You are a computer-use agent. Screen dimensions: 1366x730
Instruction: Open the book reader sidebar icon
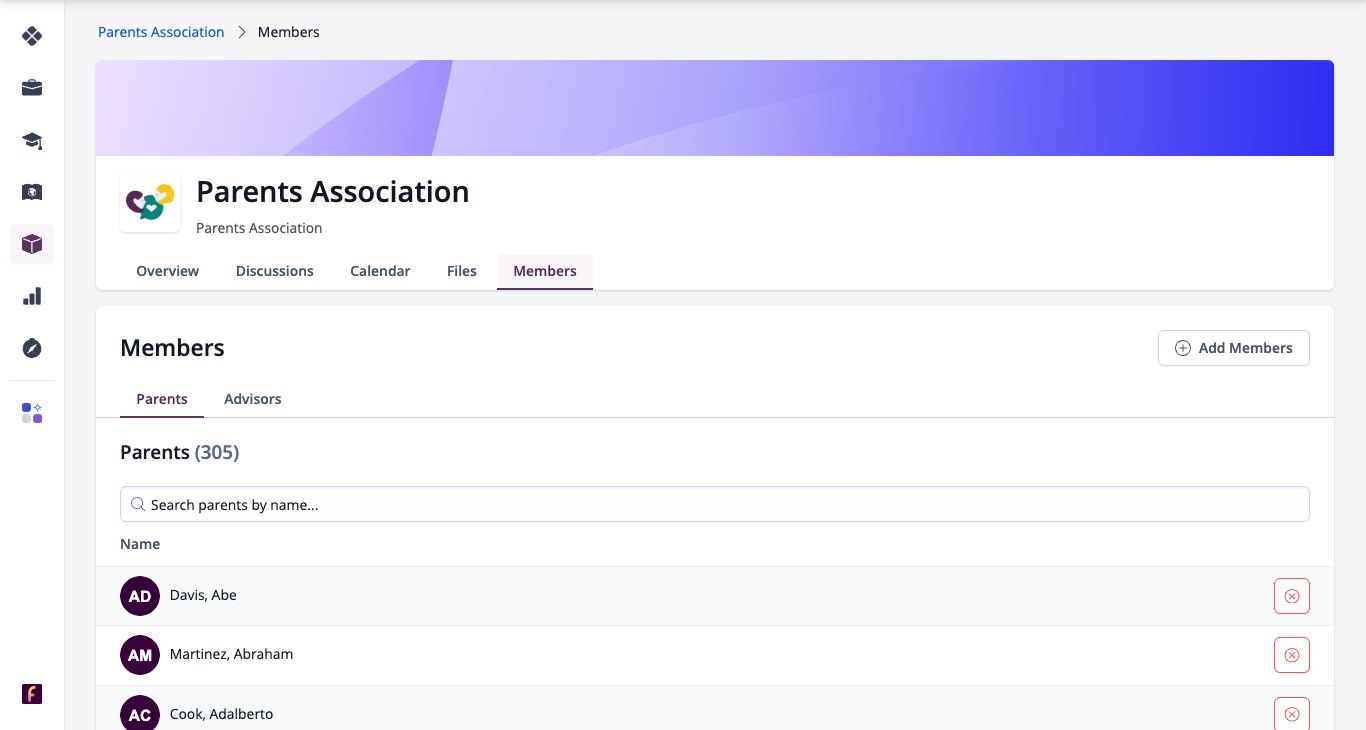click(x=32, y=192)
